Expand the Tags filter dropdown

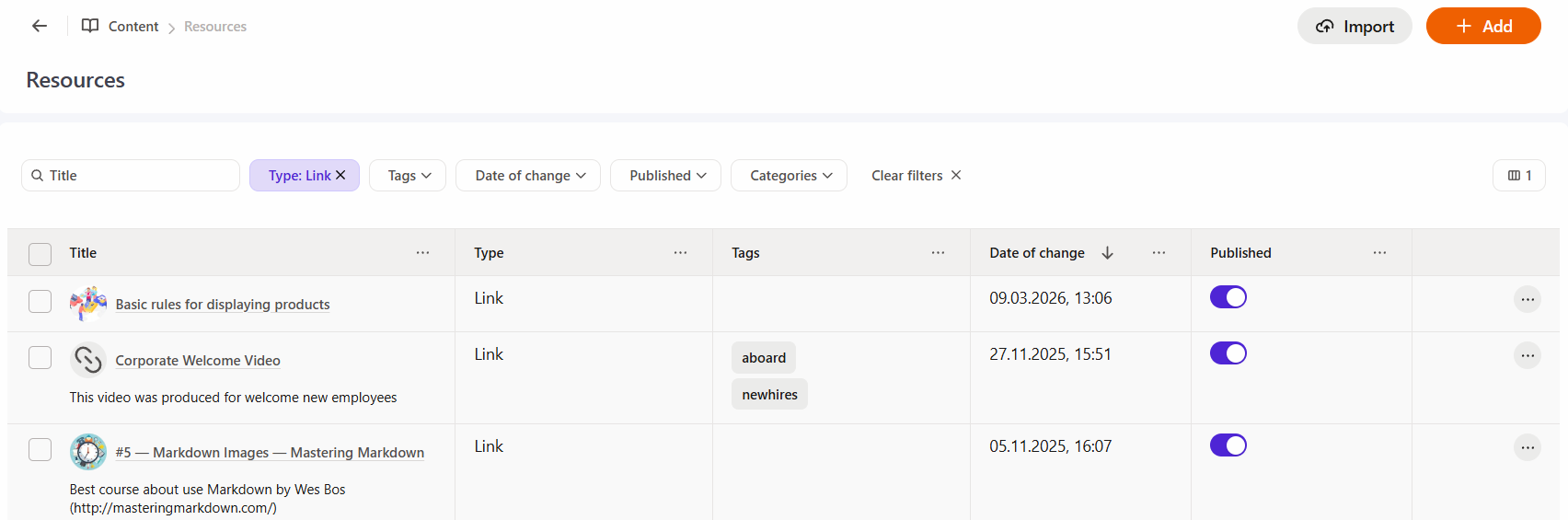point(408,175)
